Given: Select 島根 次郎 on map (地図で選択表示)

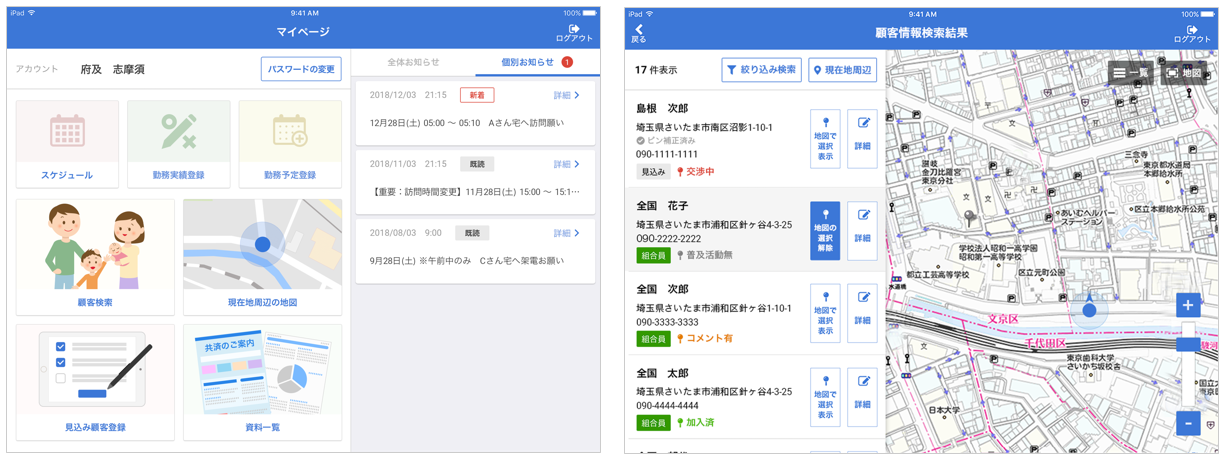Looking at the screenshot, I should [x=825, y=139].
